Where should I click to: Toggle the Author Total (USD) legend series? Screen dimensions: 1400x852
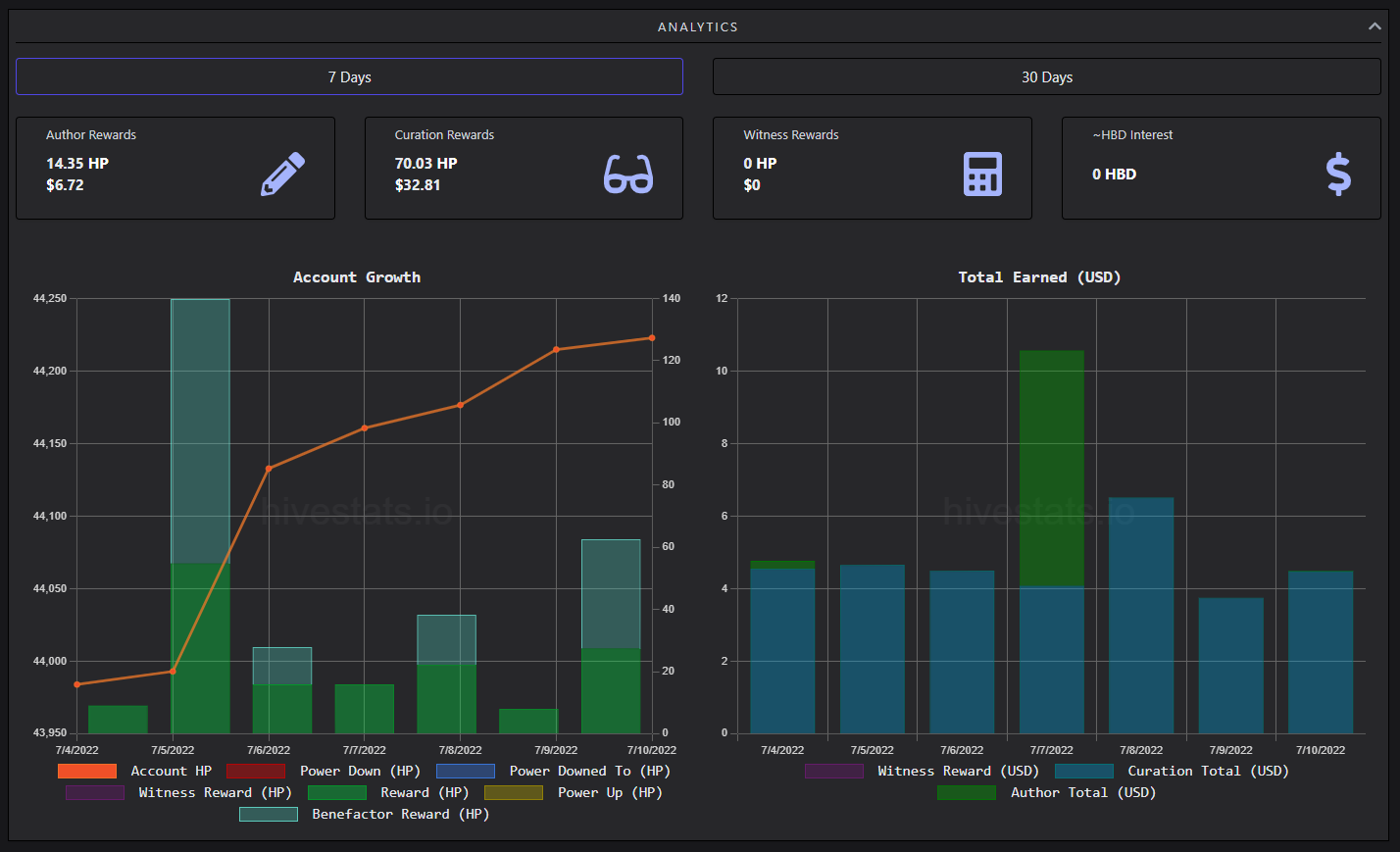click(x=1047, y=793)
